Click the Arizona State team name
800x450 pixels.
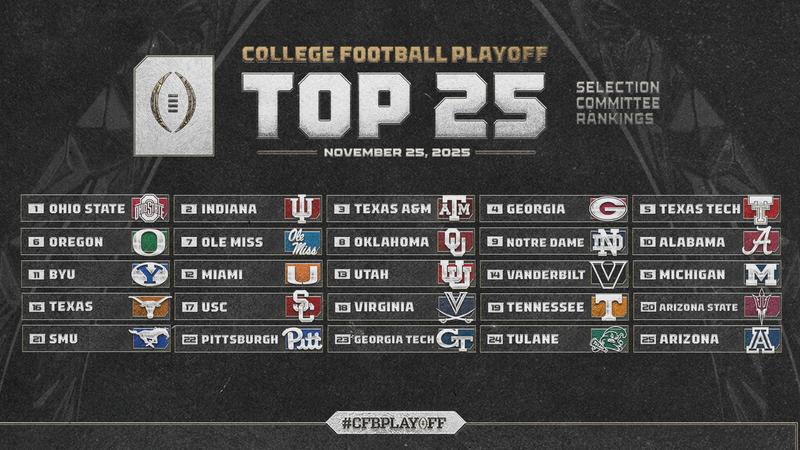click(697, 307)
